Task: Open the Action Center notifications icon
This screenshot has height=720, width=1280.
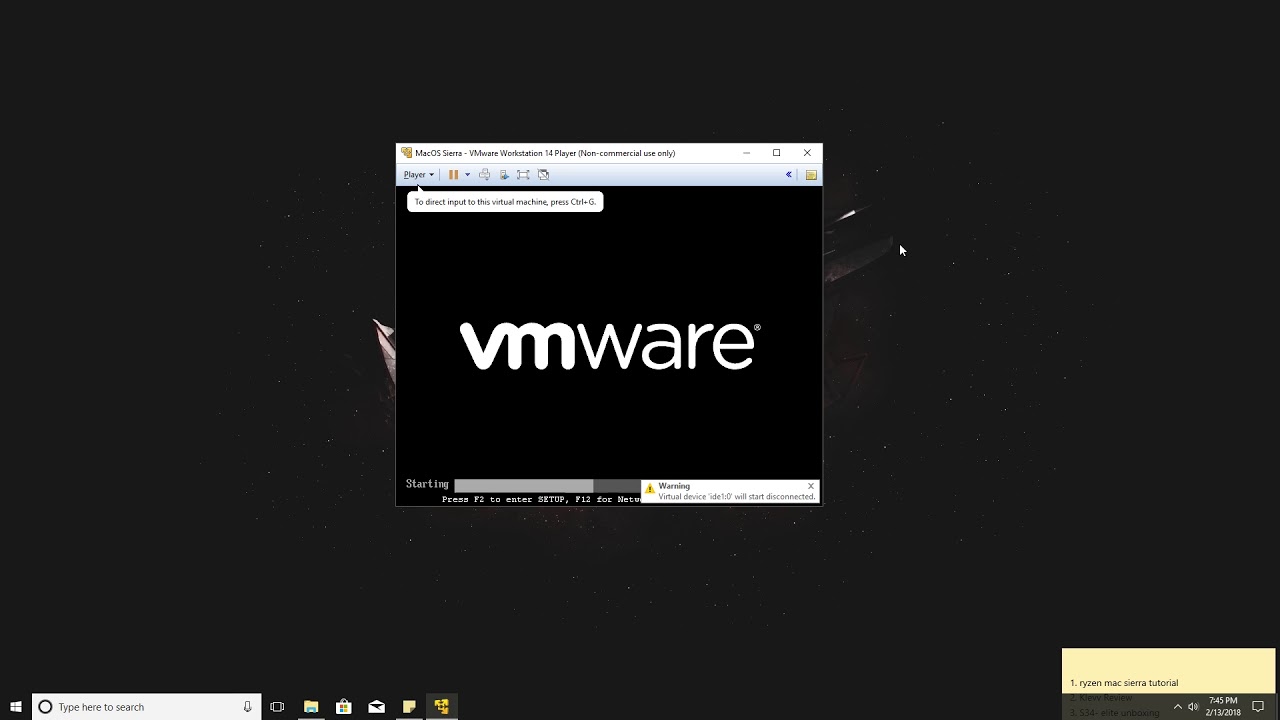Action: [x=1258, y=707]
